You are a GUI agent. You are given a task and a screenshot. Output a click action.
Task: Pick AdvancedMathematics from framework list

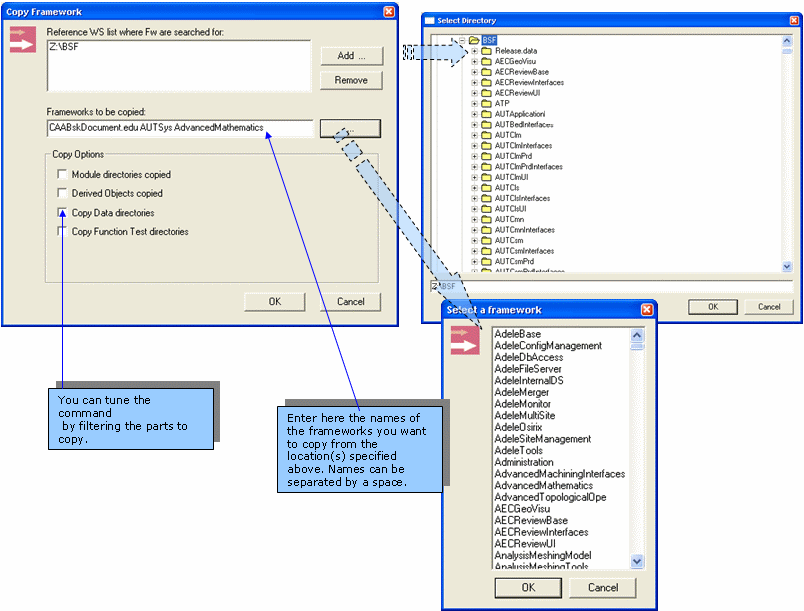click(x=544, y=485)
